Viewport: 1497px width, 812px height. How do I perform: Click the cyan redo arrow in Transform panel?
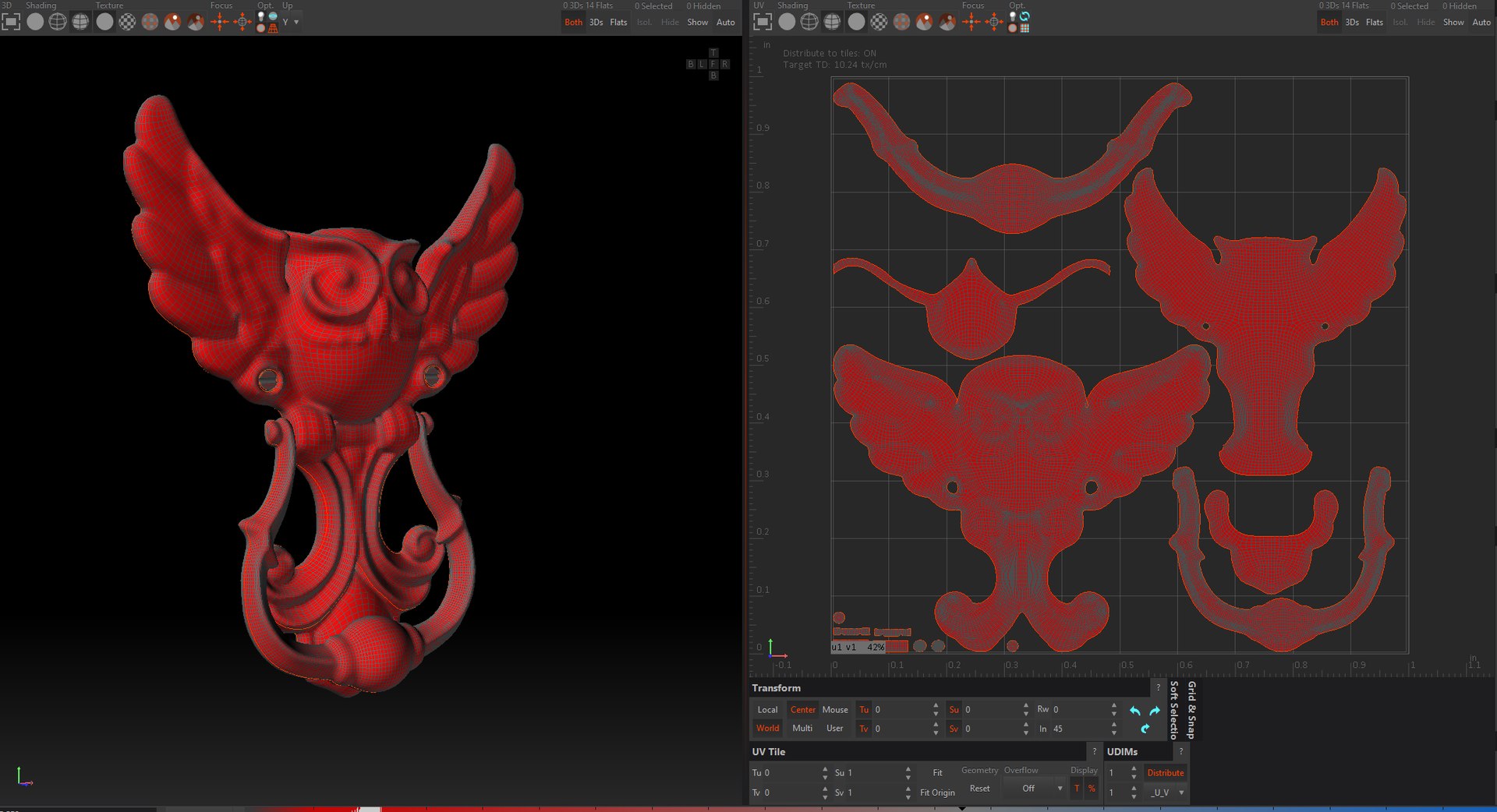click(1155, 711)
